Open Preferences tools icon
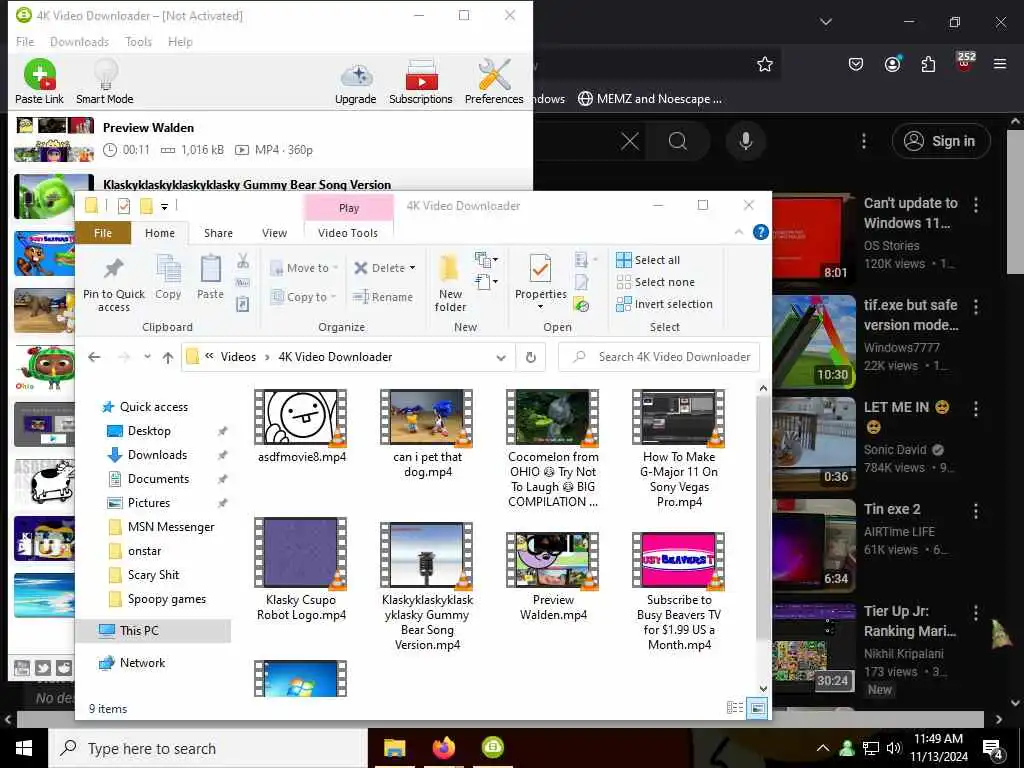The width and height of the screenshot is (1024, 768). pos(494,81)
